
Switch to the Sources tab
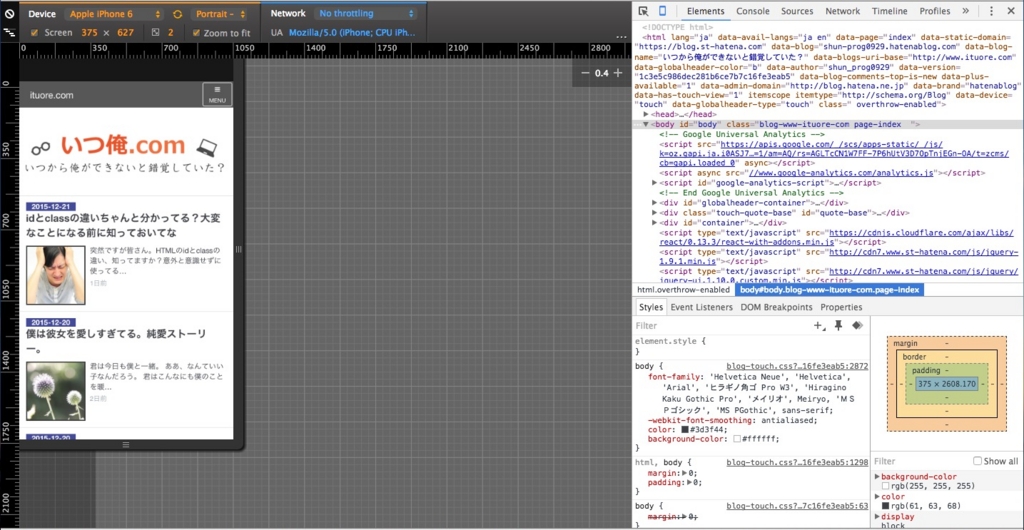coord(797,11)
